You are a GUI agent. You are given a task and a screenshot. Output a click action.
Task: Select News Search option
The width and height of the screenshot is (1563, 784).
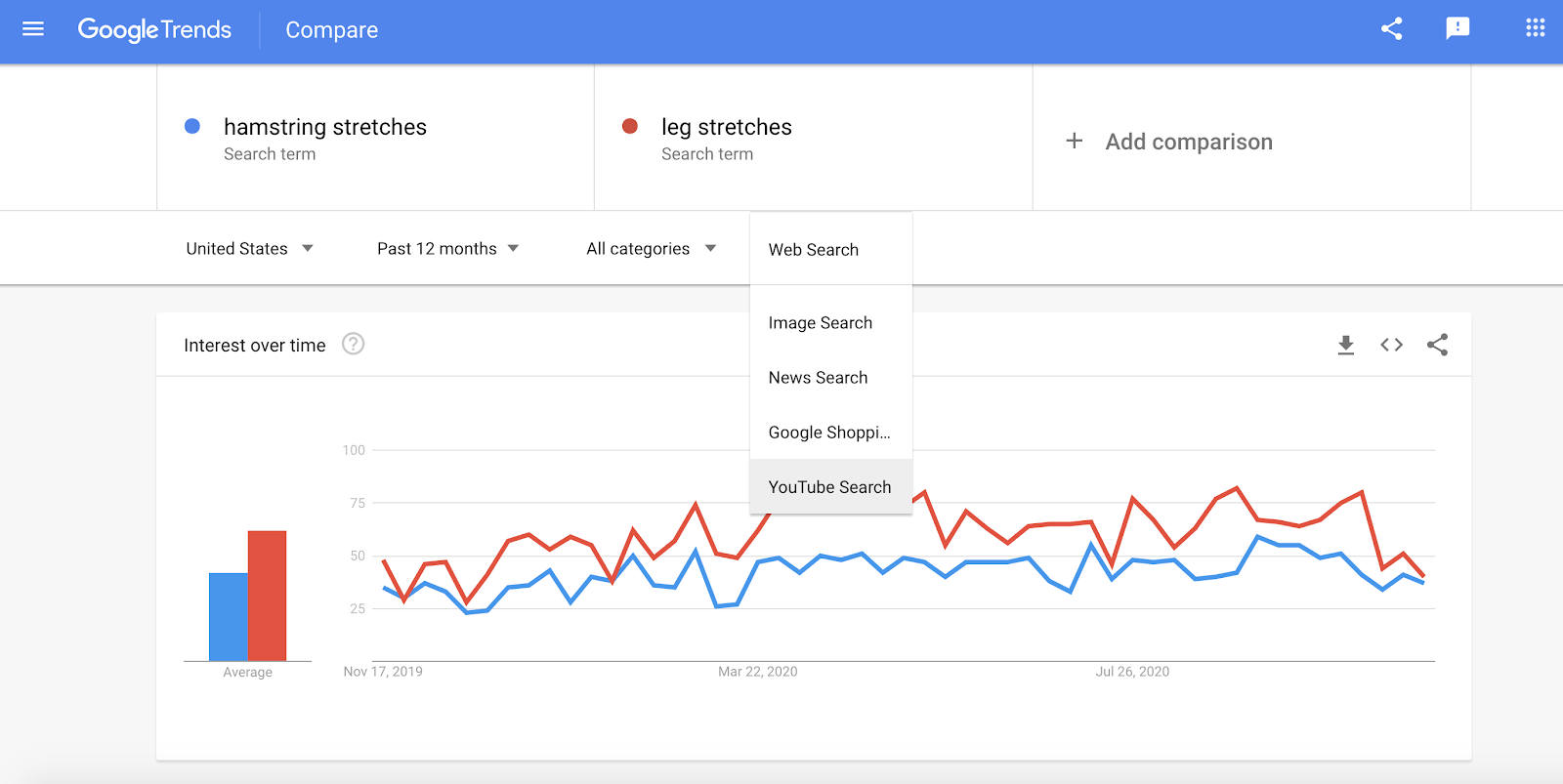(x=818, y=378)
